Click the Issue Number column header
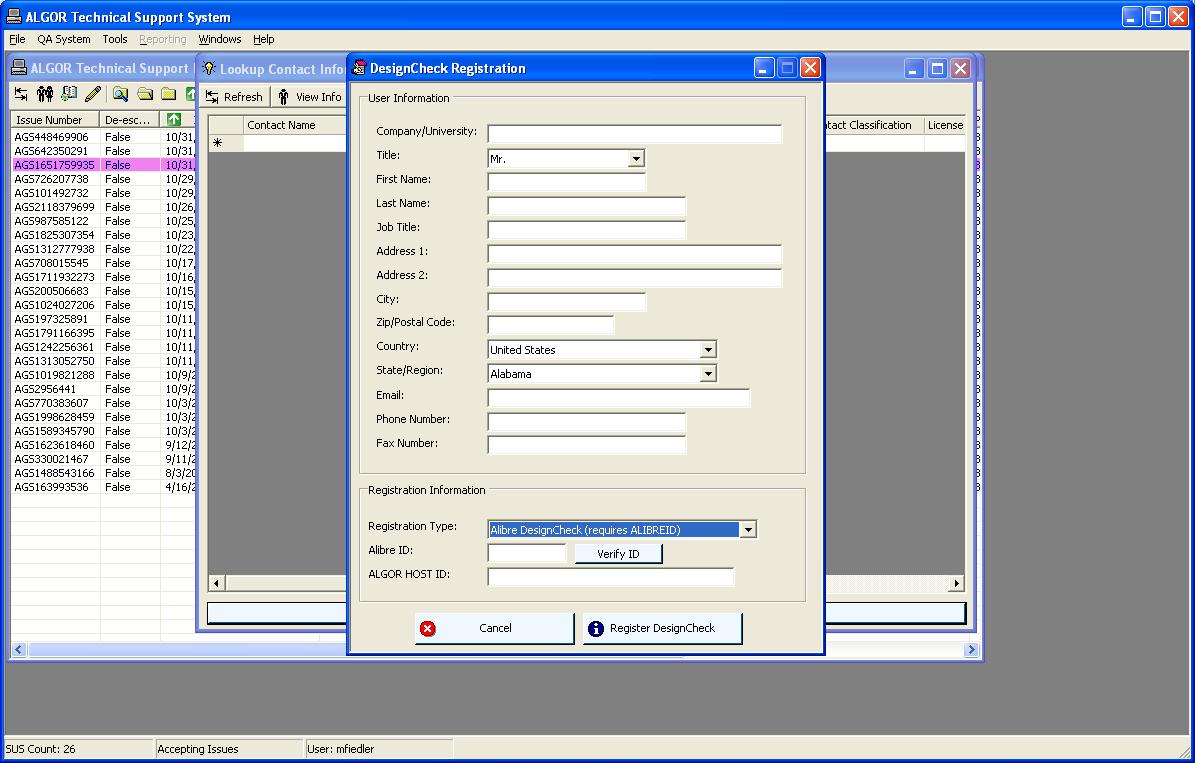The width and height of the screenshot is (1195, 763). click(x=55, y=120)
